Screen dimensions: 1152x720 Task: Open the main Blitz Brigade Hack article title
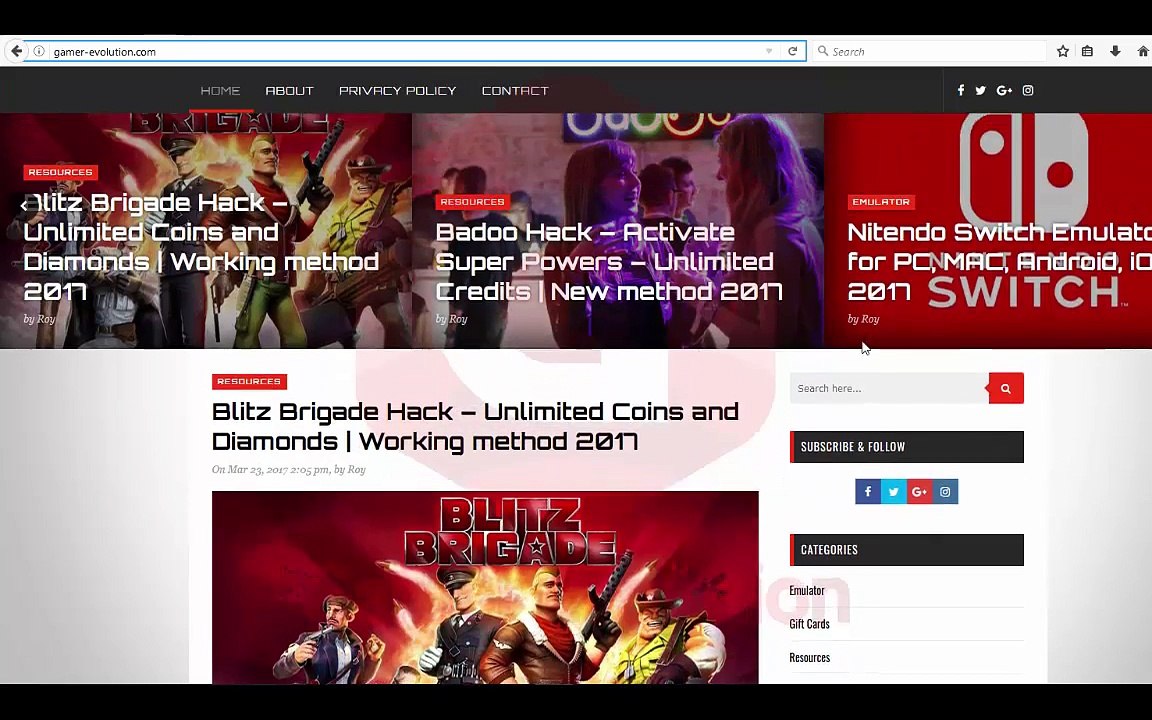[x=475, y=426]
